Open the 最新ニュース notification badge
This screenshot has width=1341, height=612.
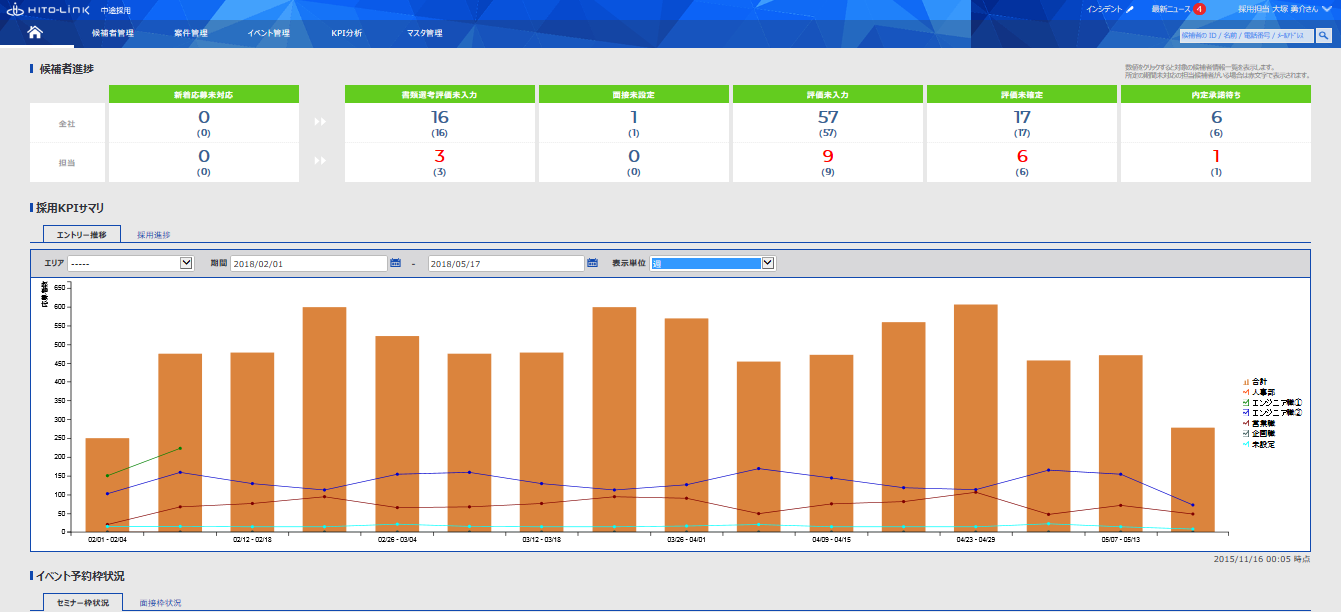1199,9
